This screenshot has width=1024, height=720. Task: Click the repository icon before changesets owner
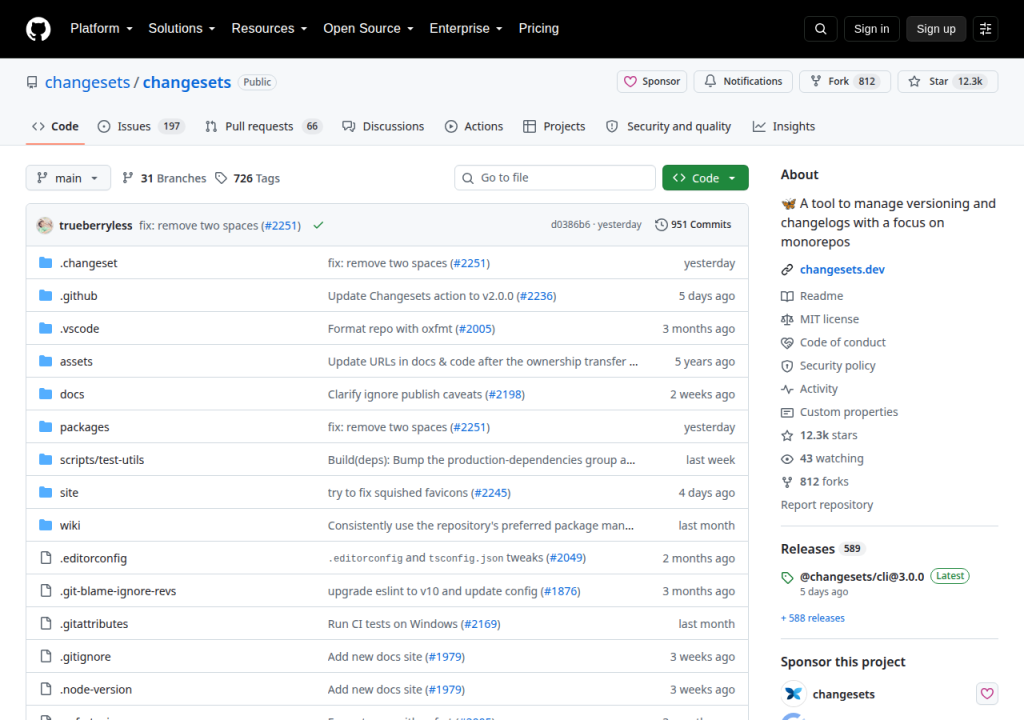coord(32,82)
